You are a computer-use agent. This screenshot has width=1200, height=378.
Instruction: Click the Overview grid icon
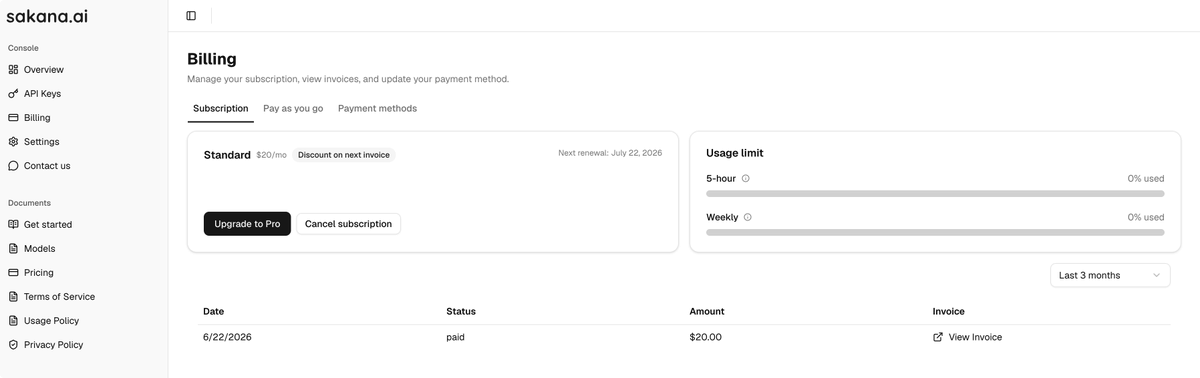pos(13,70)
